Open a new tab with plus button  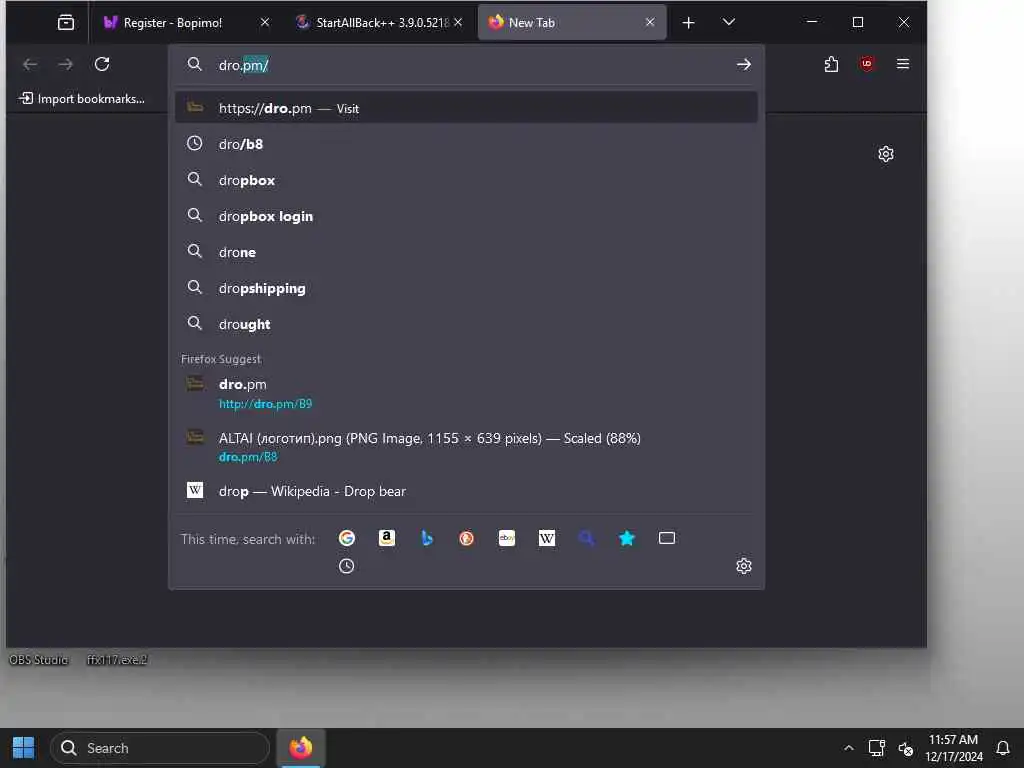click(688, 23)
